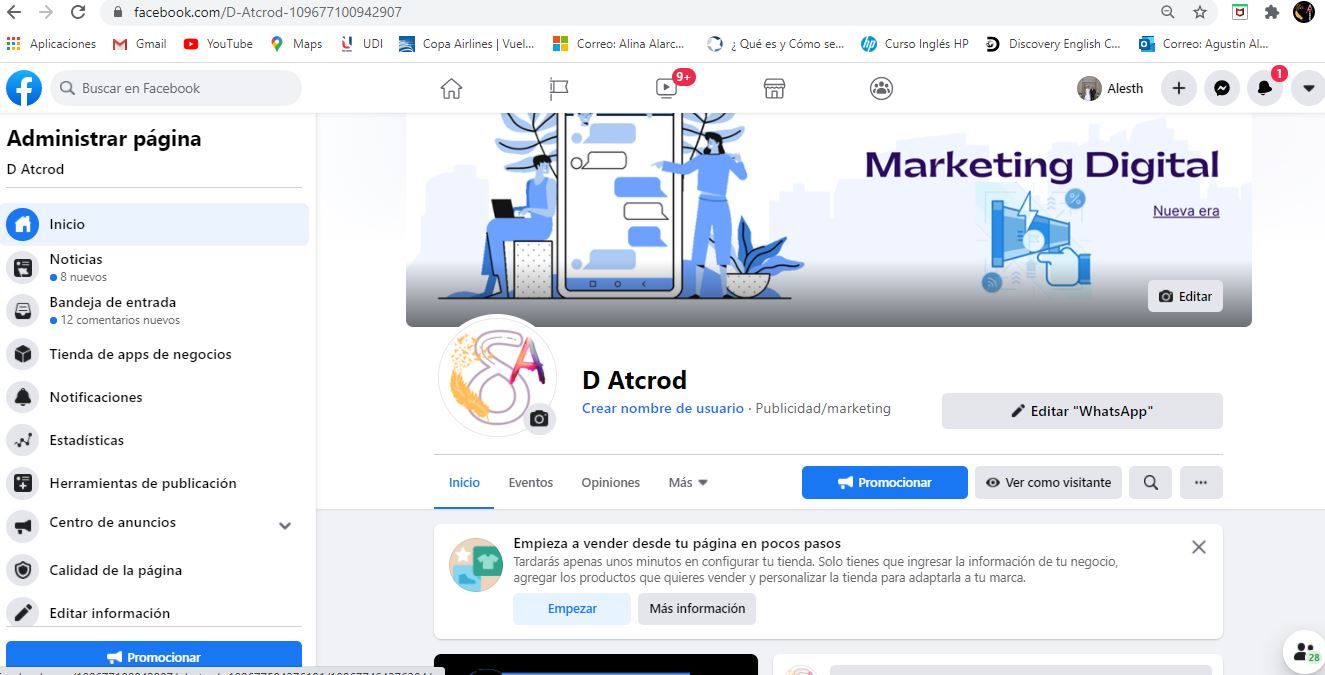Switch to the Opiniones tab
The height and width of the screenshot is (675, 1325).
point(610,482)
